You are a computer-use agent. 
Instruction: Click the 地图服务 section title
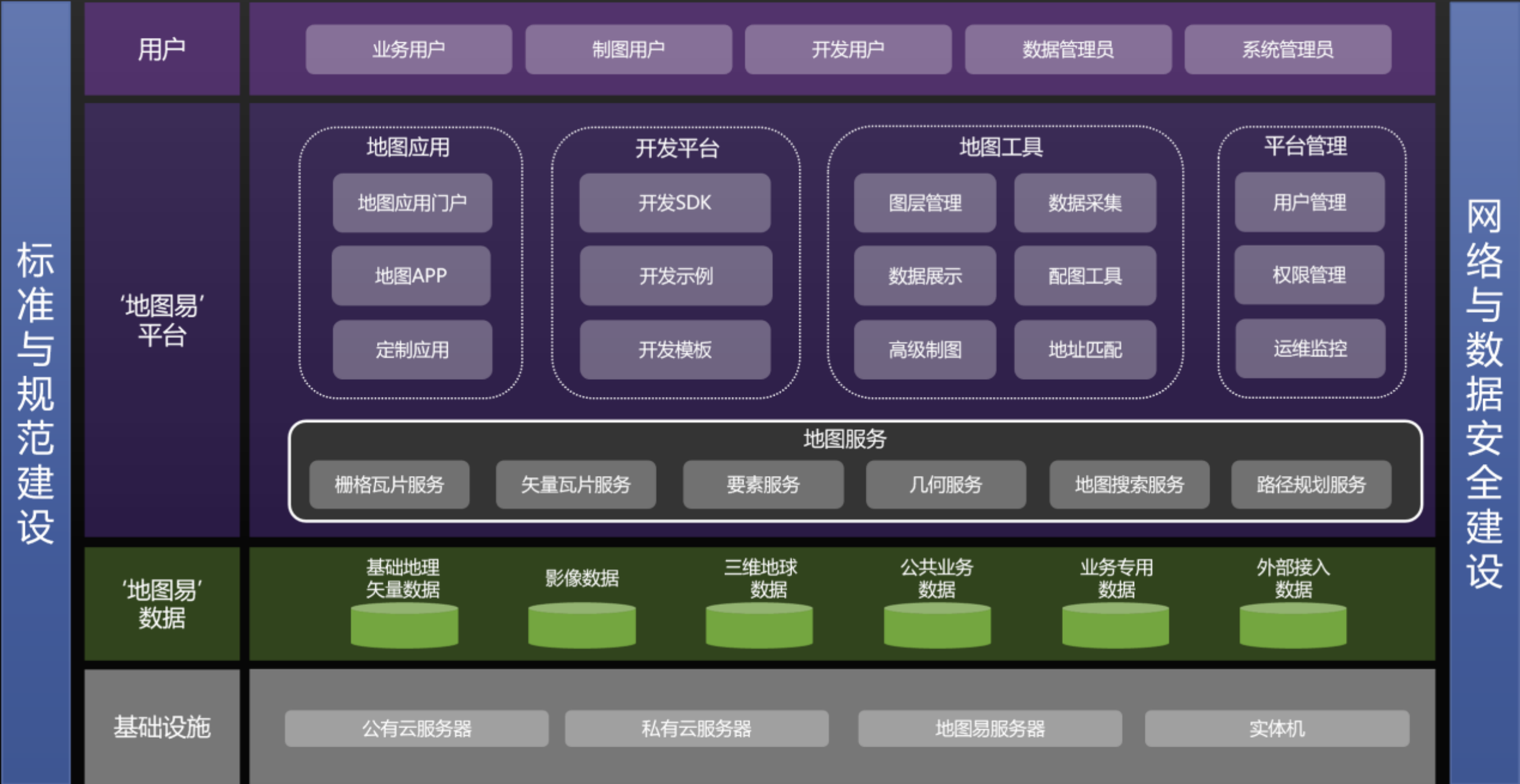pyautogui.click(x=845, y=439)
